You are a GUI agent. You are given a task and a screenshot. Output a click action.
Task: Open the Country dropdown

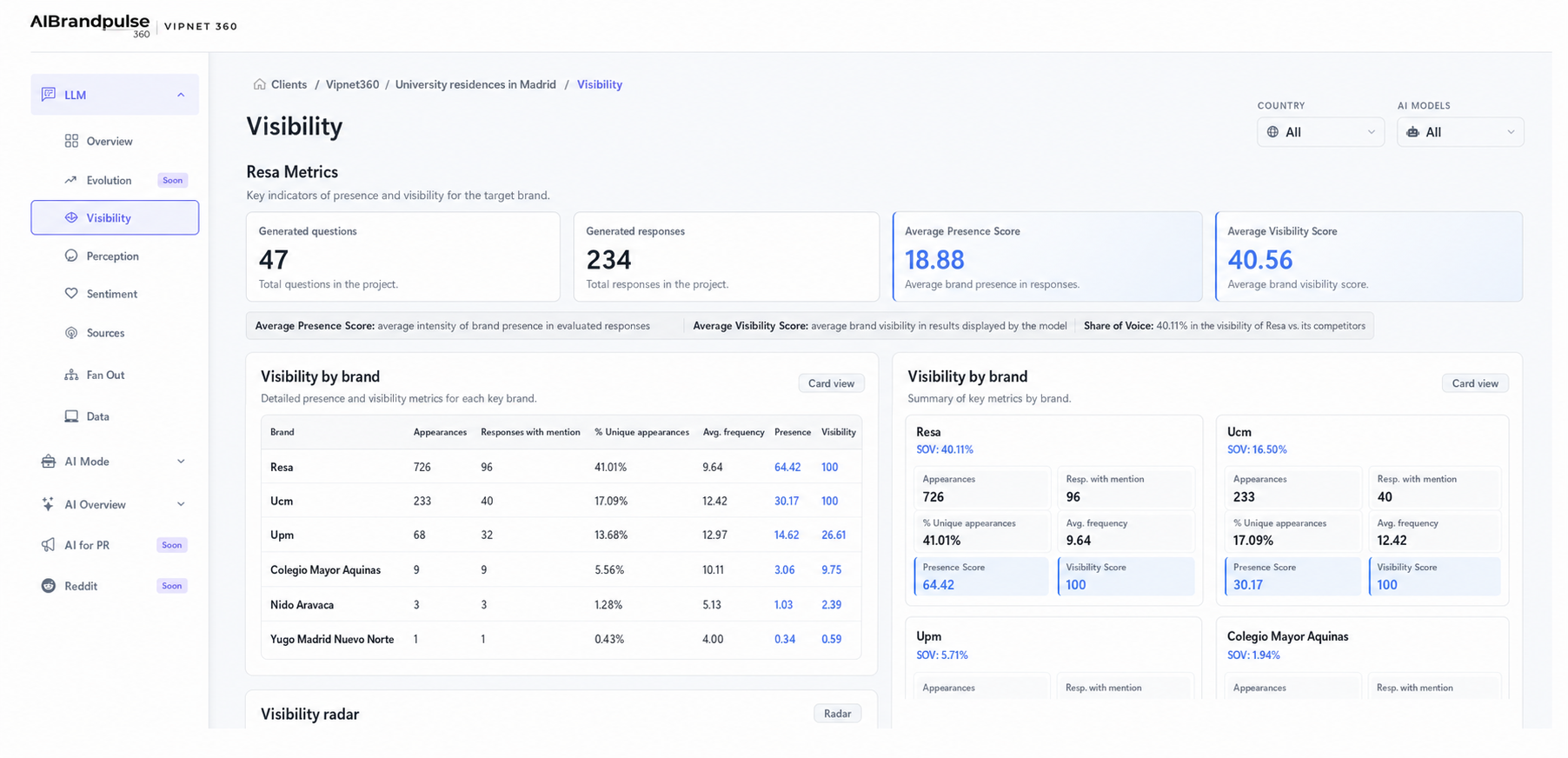click(1320, 132)
